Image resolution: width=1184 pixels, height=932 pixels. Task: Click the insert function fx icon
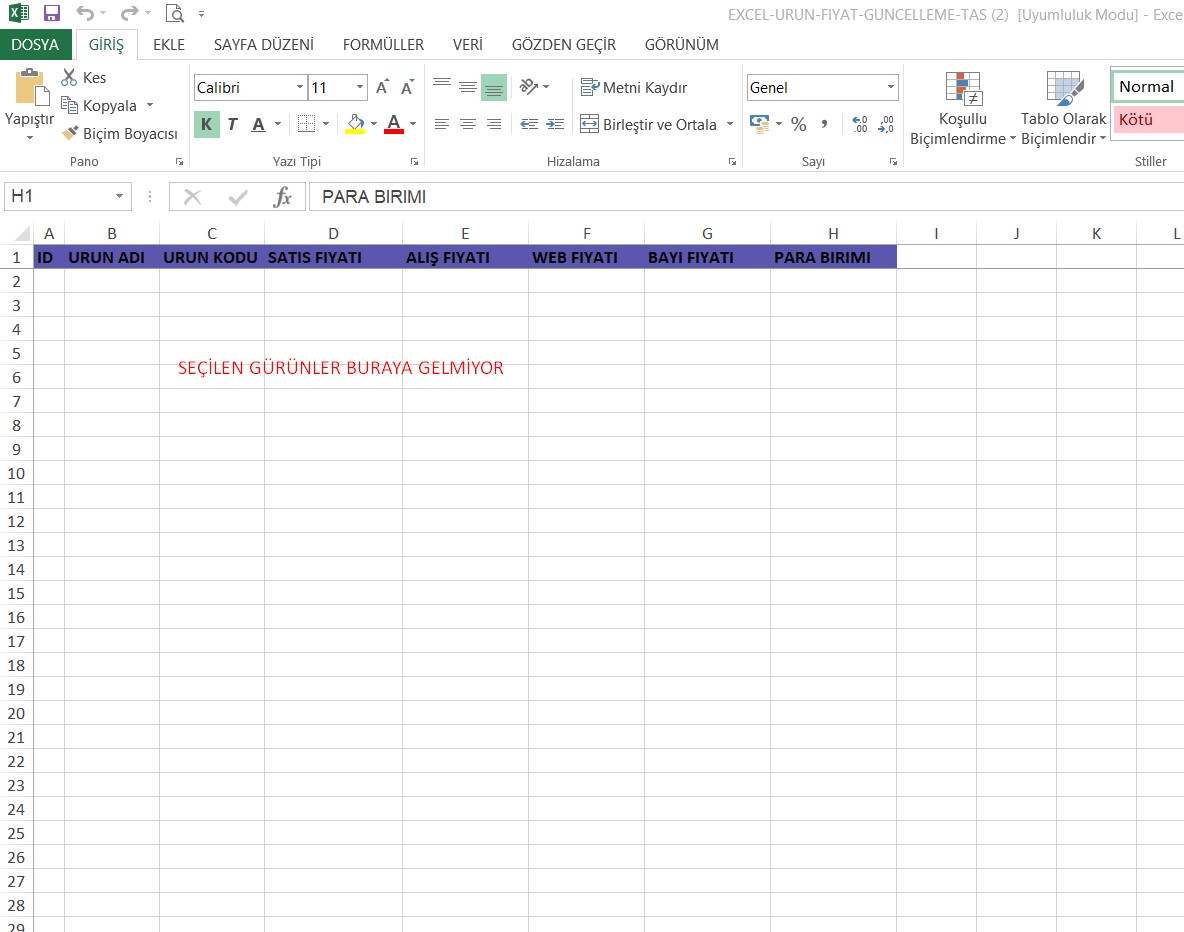[283, 197]
